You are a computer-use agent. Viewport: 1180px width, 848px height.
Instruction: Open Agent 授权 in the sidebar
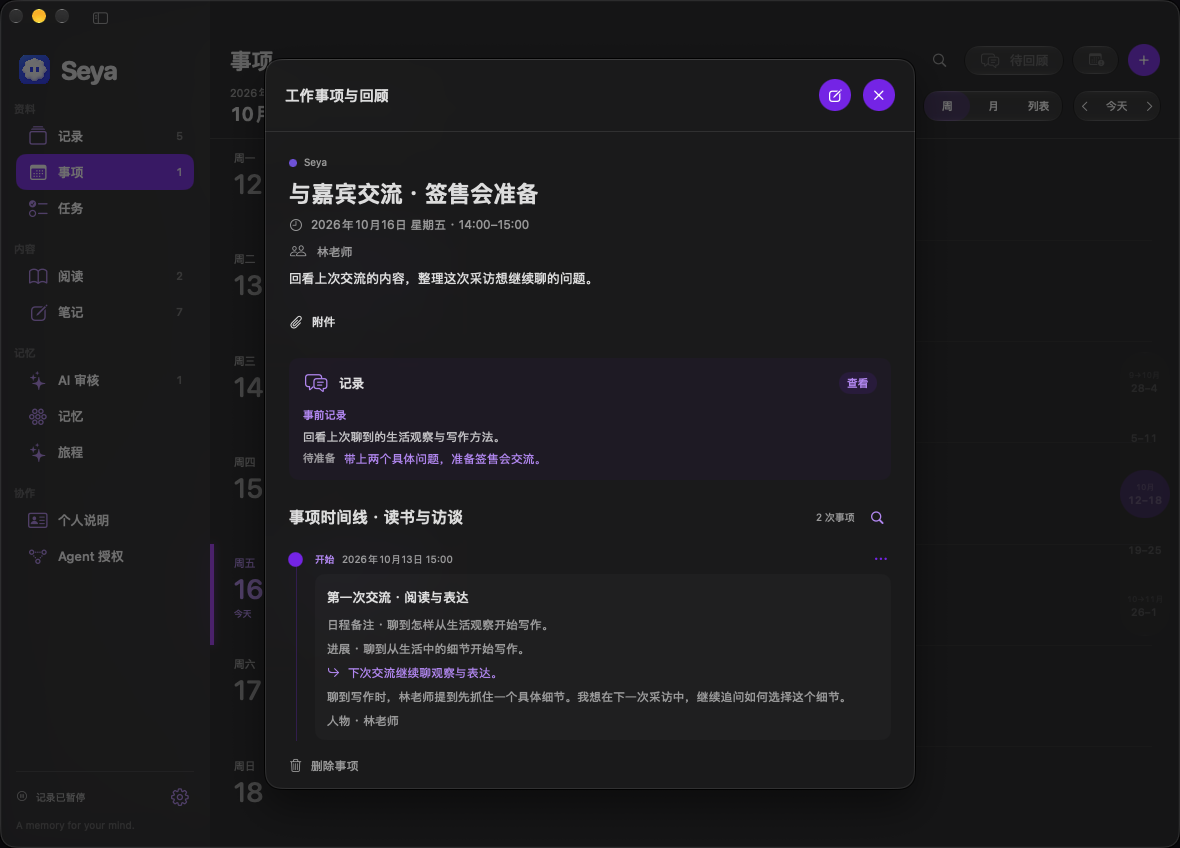click(105, 557)
